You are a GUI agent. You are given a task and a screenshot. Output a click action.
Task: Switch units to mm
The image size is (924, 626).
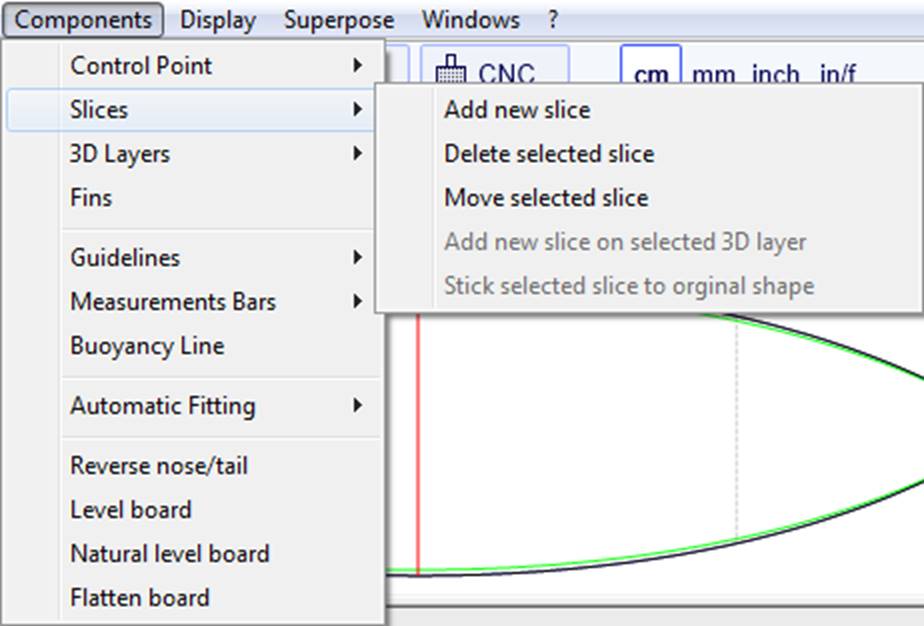coord(714,74)
